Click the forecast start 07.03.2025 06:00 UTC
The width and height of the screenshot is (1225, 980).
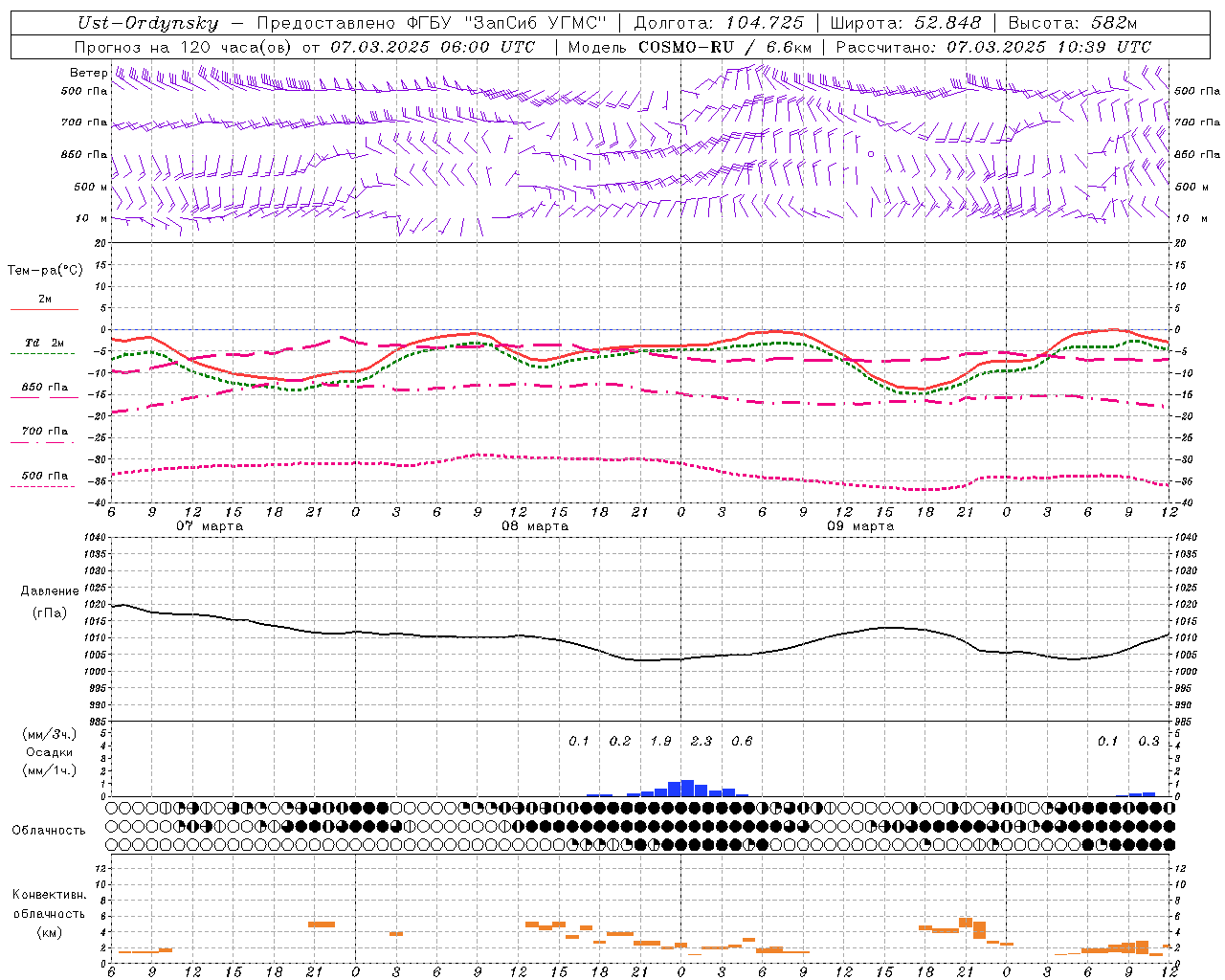(x=434, y=47)
